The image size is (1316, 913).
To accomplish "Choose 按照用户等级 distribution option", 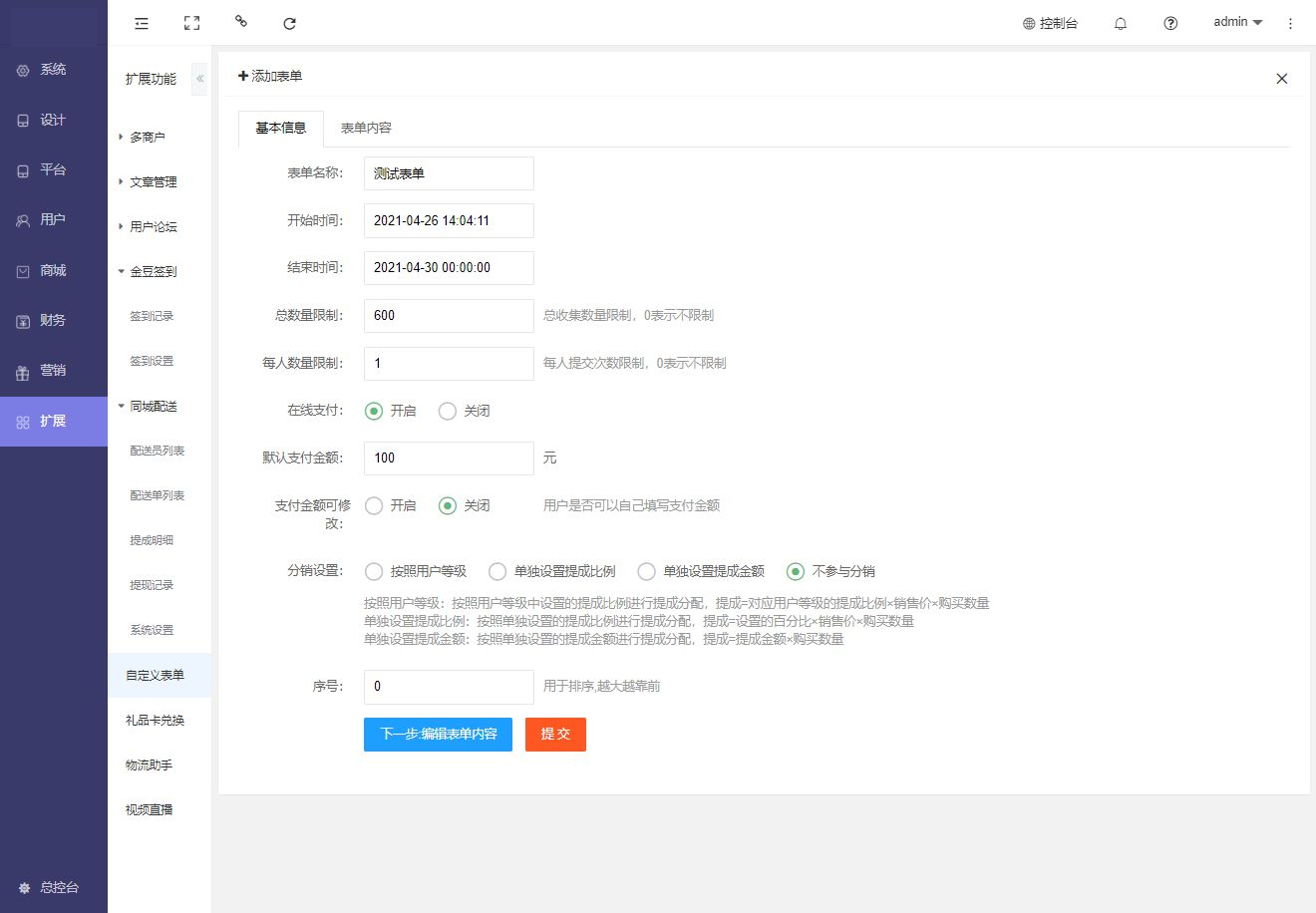I will click(374, 571).
